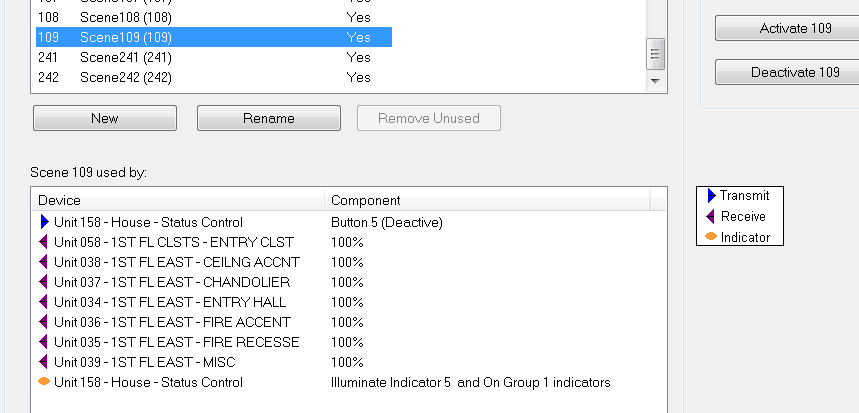Click receive arrow icon for CHANDELIER unit
This screenshot has width=859, height=413.
click(x=44, y=282)
